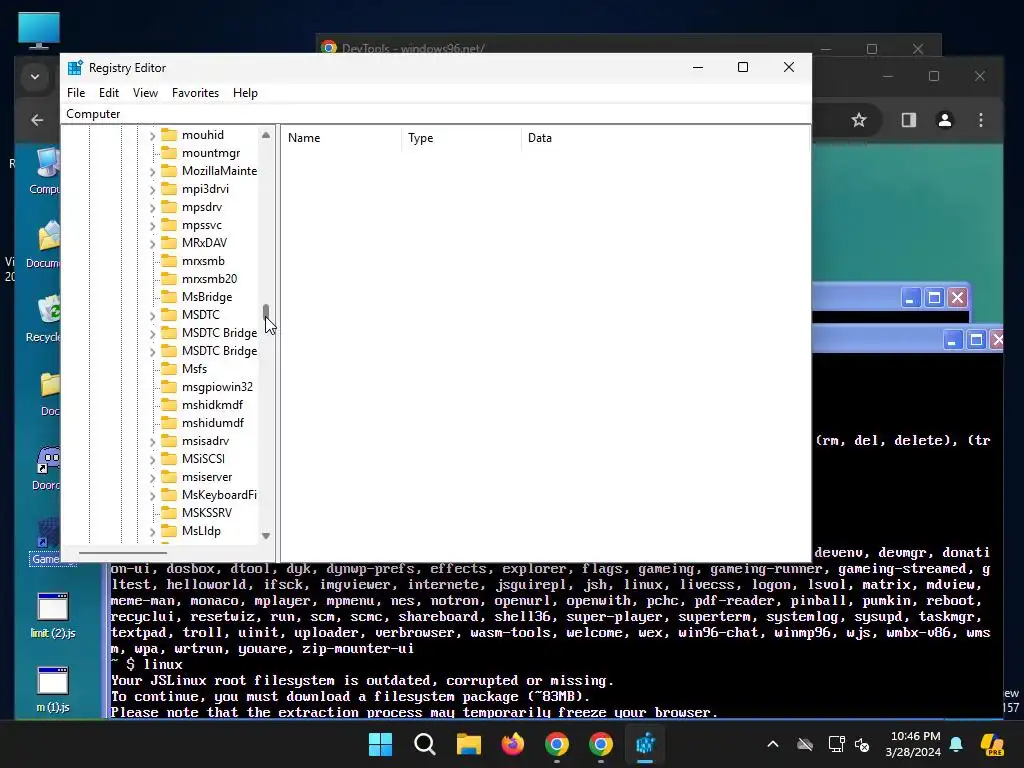Select the msiserver key label

click(207, 477)
